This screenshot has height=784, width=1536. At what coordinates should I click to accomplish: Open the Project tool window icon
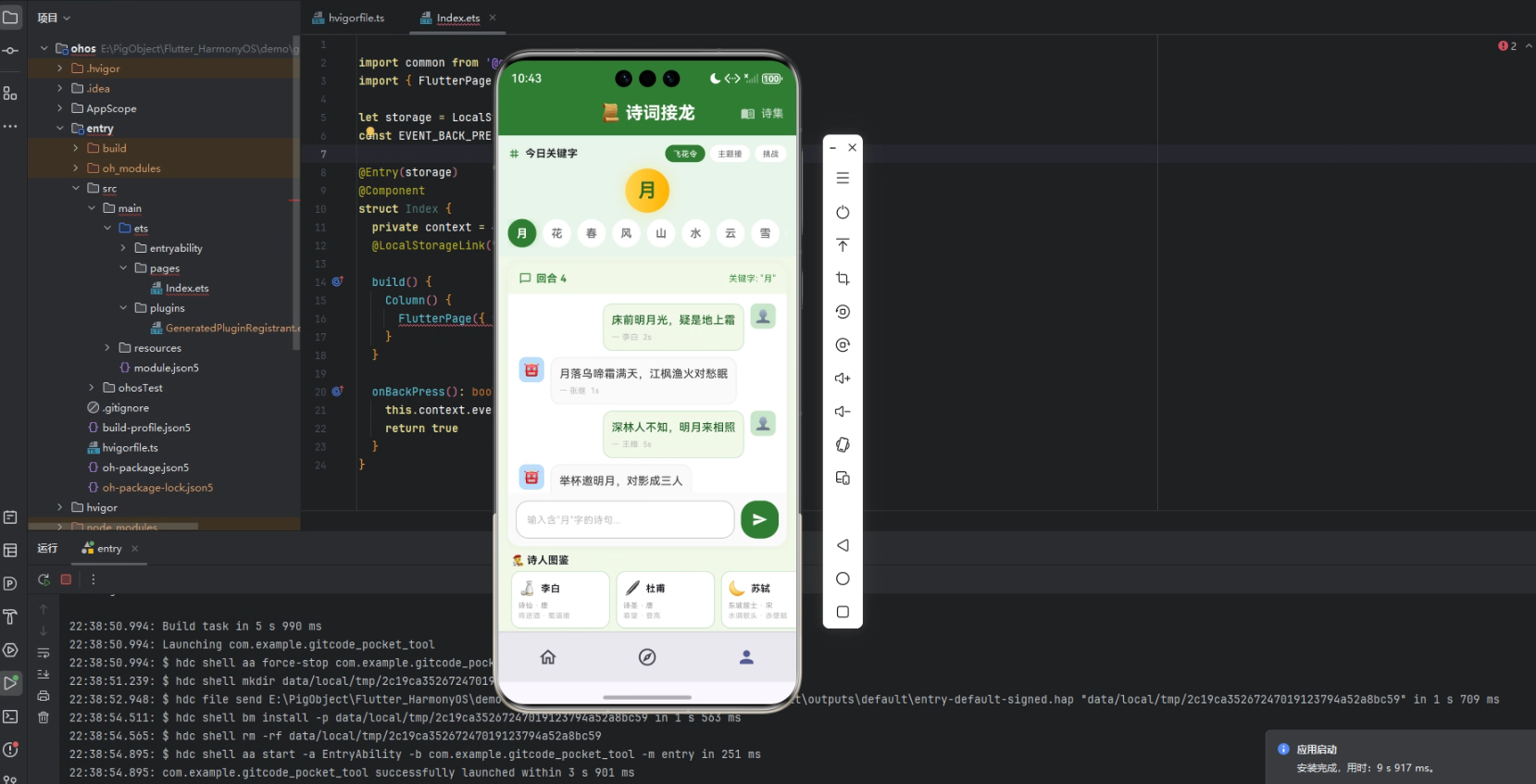pyautogui.click(x=10, y=18)
